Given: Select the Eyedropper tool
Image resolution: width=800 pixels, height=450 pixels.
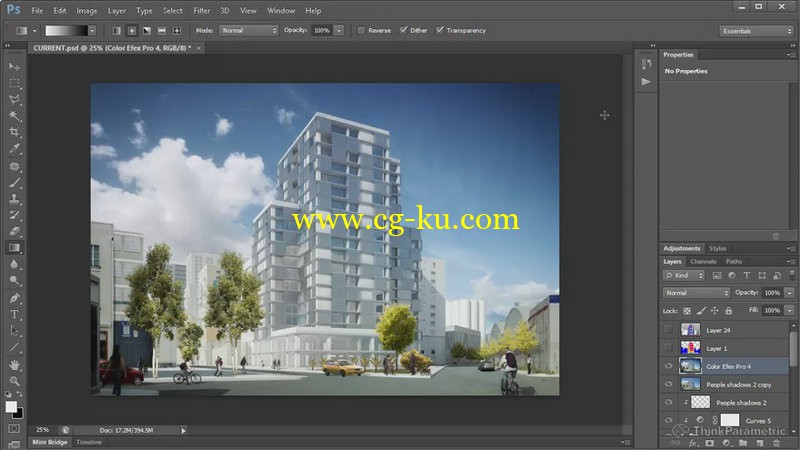Looking at the screenshot, I should click(14, 148).
